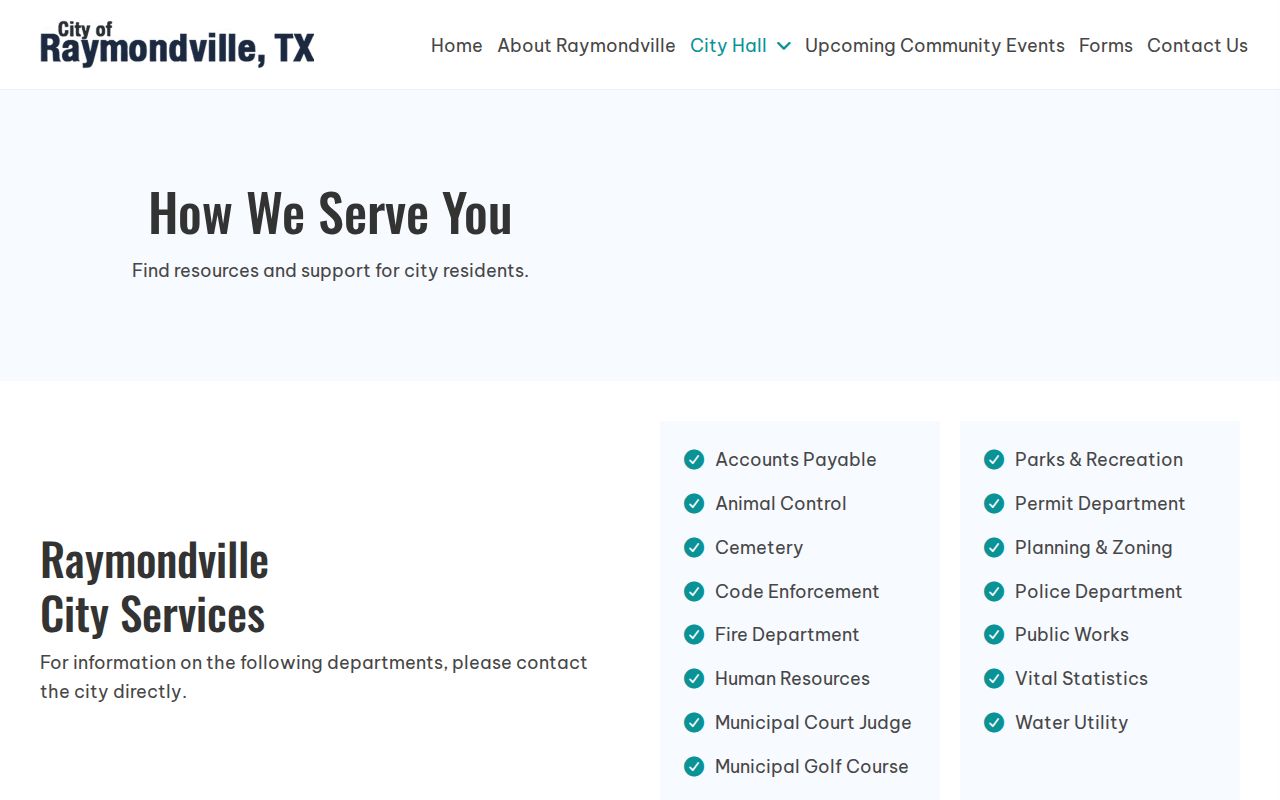Click the checkmark icon beside Public Works
The height and width of the screenshot is (800, 1280).
click(x=994, y=634)
